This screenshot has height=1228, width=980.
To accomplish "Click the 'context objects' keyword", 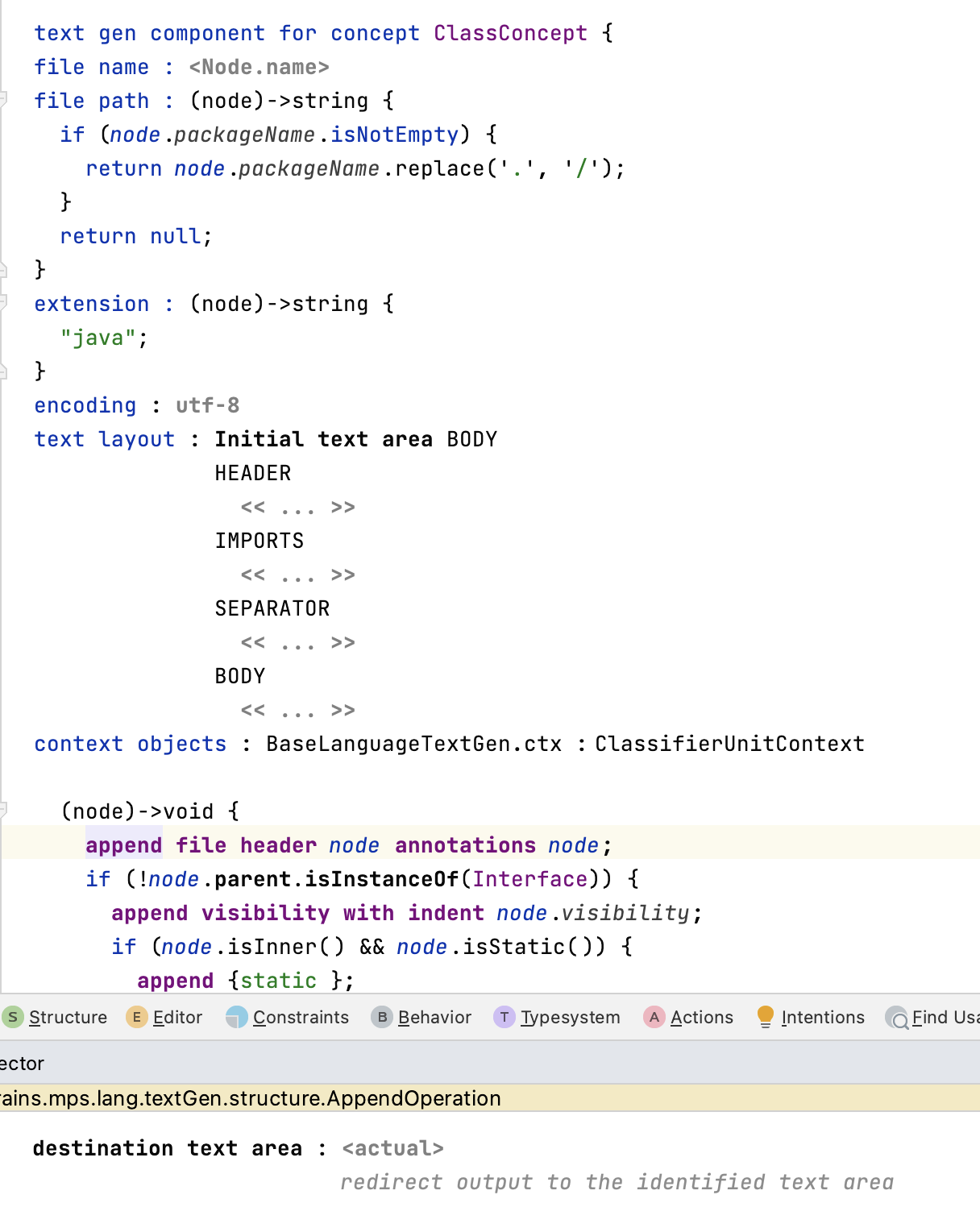I will click(x=131, y=744).
